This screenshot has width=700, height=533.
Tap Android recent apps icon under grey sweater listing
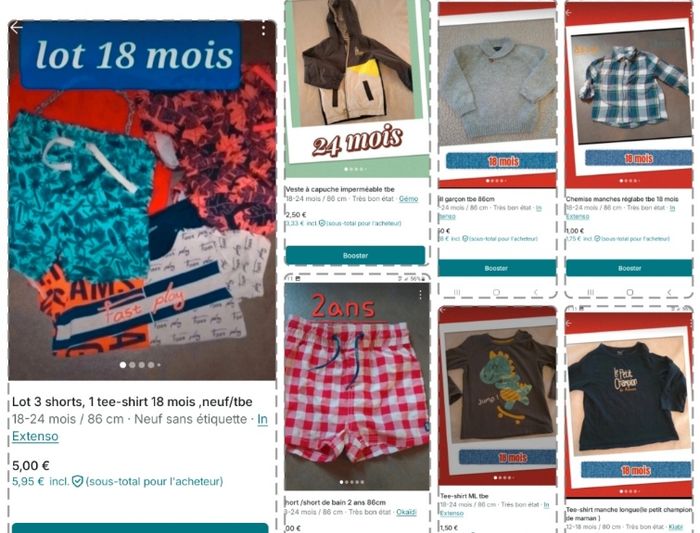tap(457, 292)
